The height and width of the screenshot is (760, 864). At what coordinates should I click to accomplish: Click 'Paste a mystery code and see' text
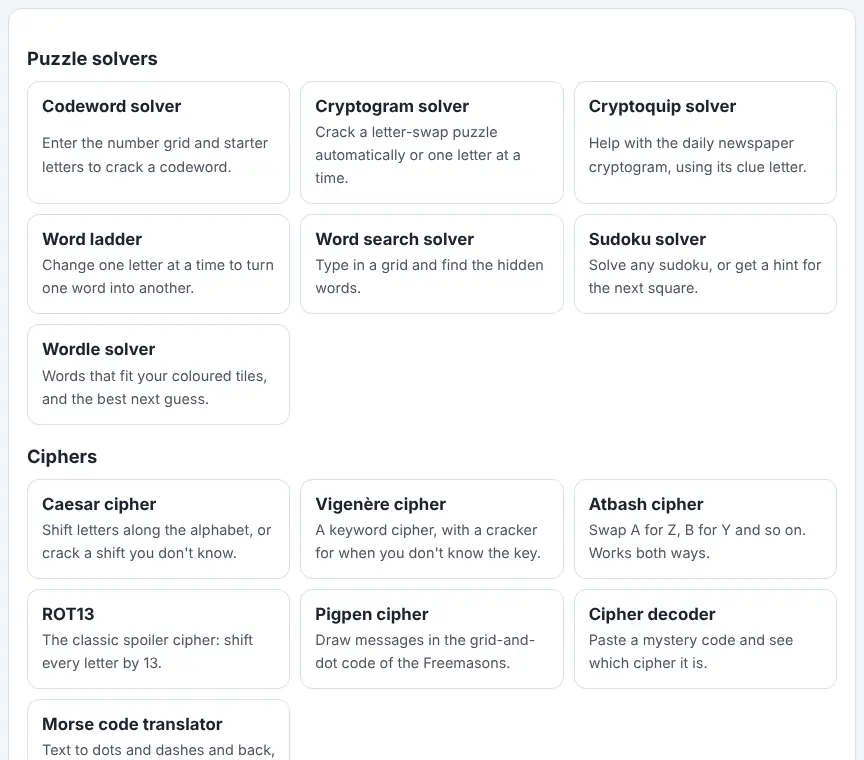click(x=690, y=640)
